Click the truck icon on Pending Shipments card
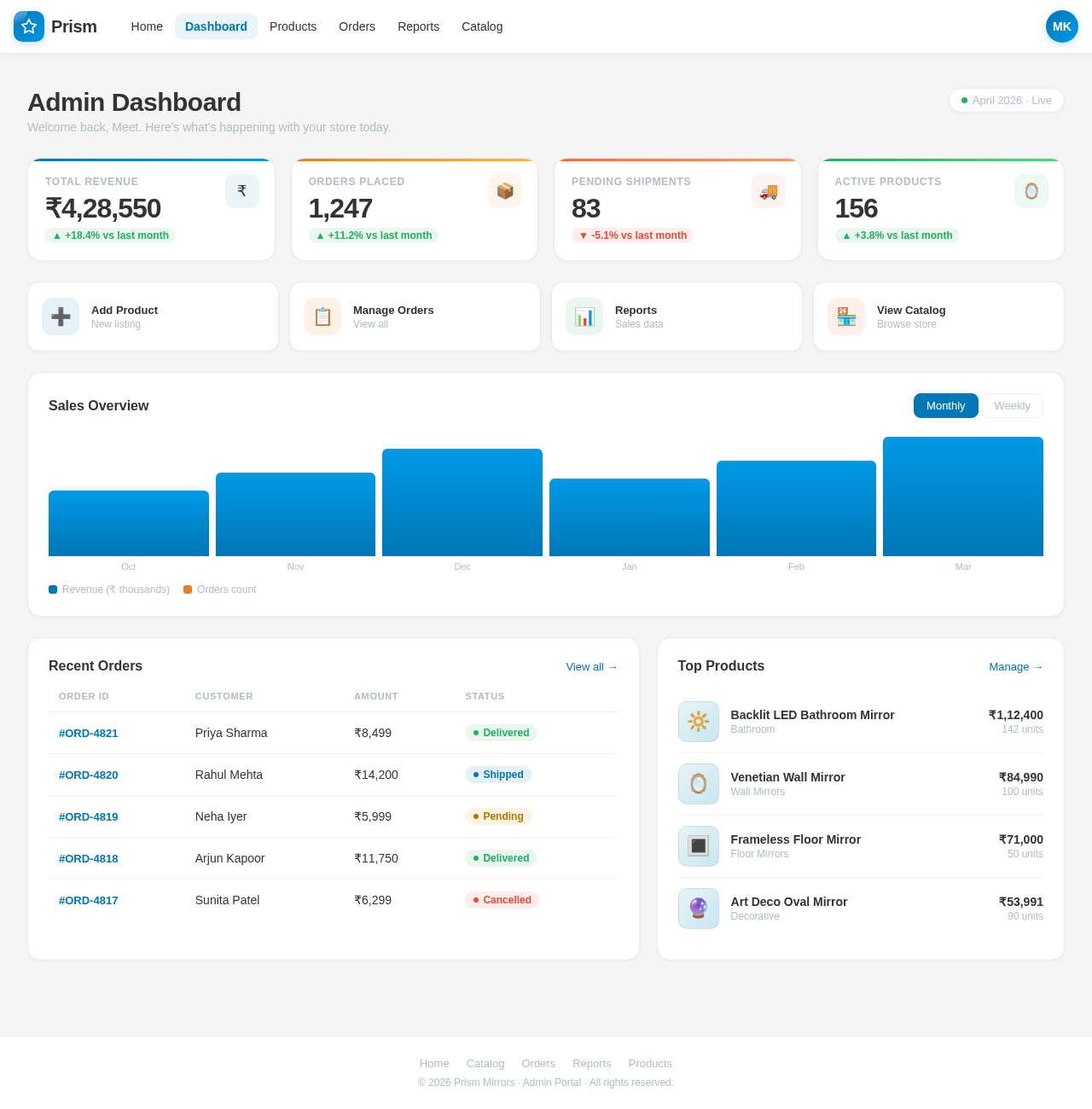This screenshot has height=1109, width=1092. (769, 191)
